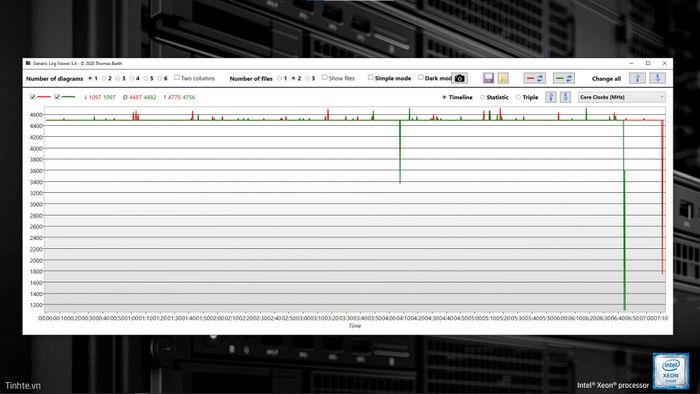Click the purple save floppy-disk icon
Viewport: 700px width, 394px height.
[x=488, y=79]
